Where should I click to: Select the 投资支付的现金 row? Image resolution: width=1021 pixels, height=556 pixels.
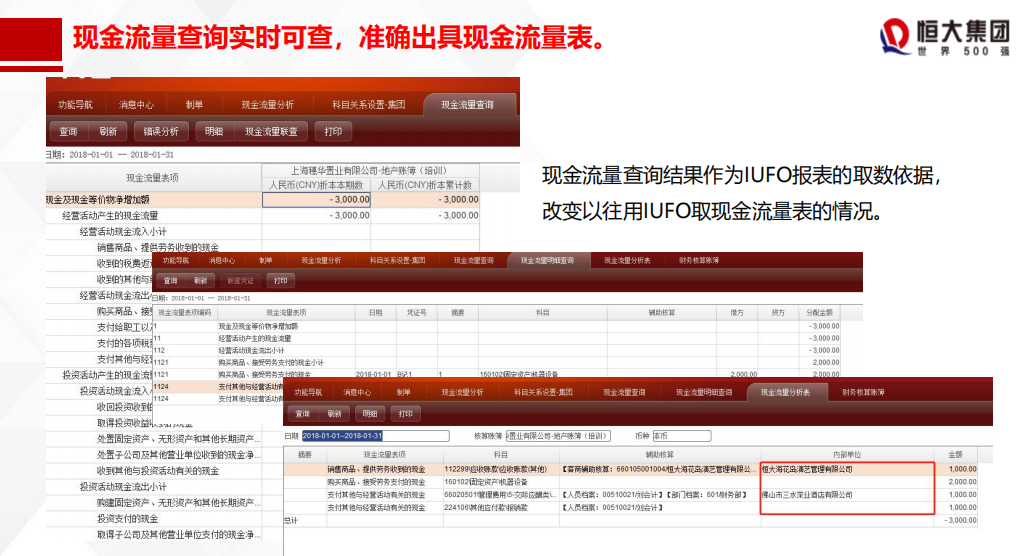coord(154,518)
